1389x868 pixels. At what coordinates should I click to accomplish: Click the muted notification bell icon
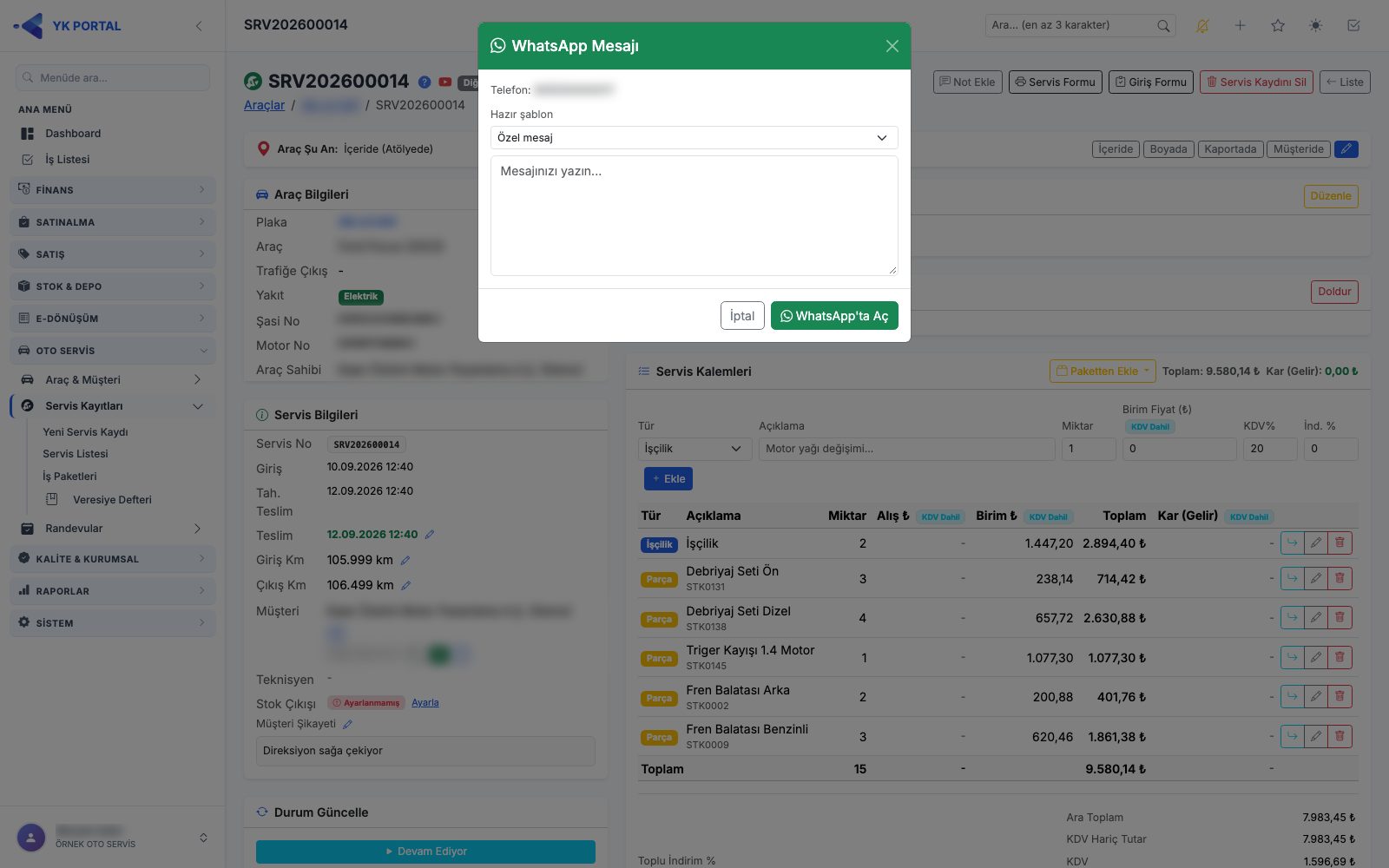tap(1202, 26)
